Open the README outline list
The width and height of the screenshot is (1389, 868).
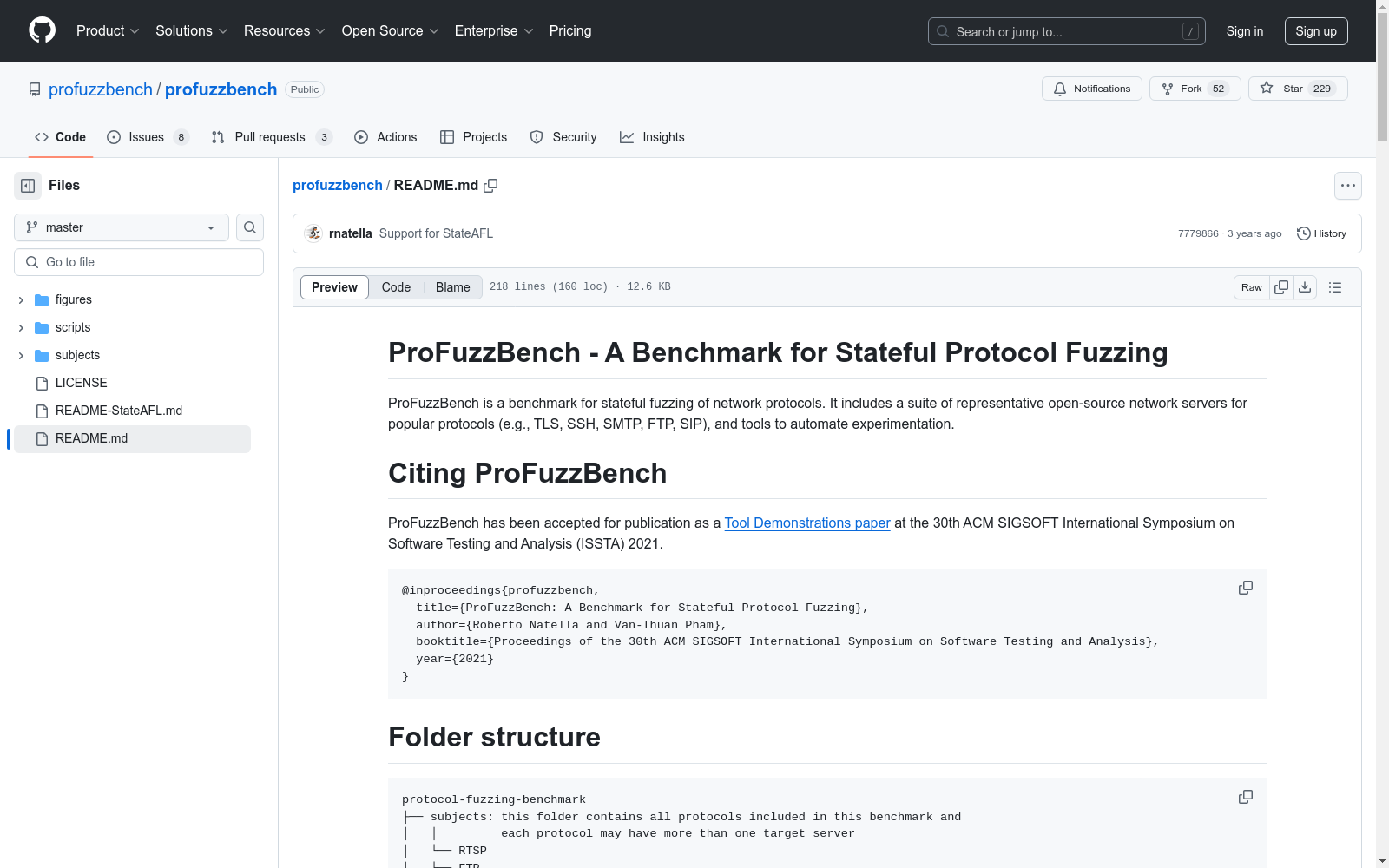click(x=1334, y=286)
